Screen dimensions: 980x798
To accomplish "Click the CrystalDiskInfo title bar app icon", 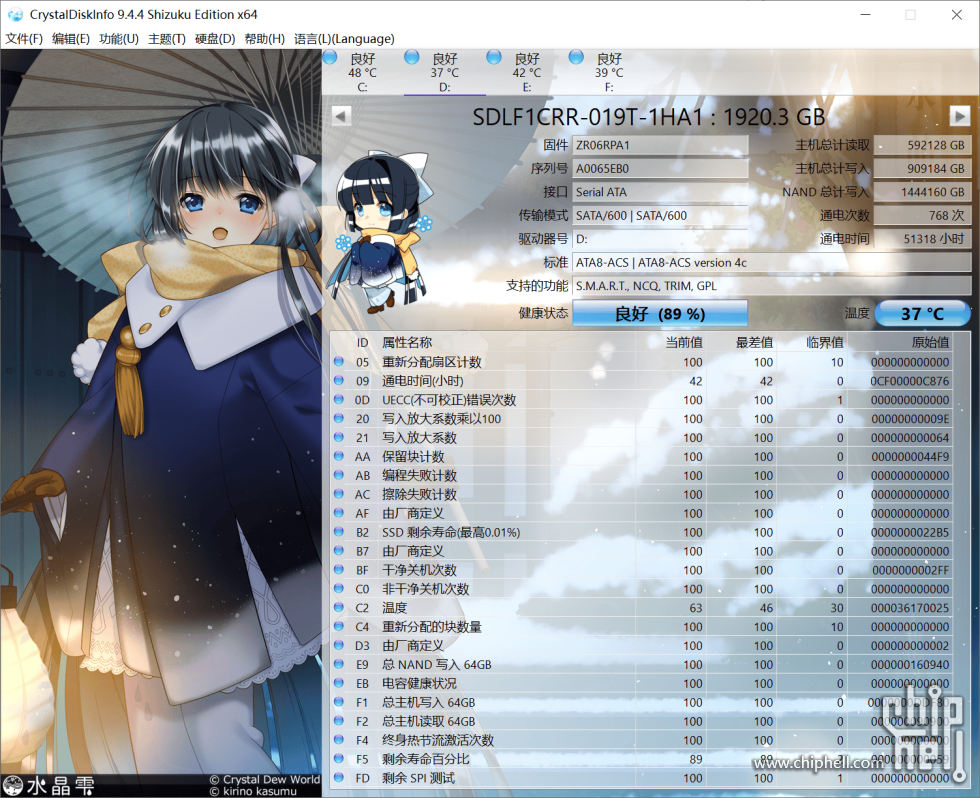I will tap(15, 14).
